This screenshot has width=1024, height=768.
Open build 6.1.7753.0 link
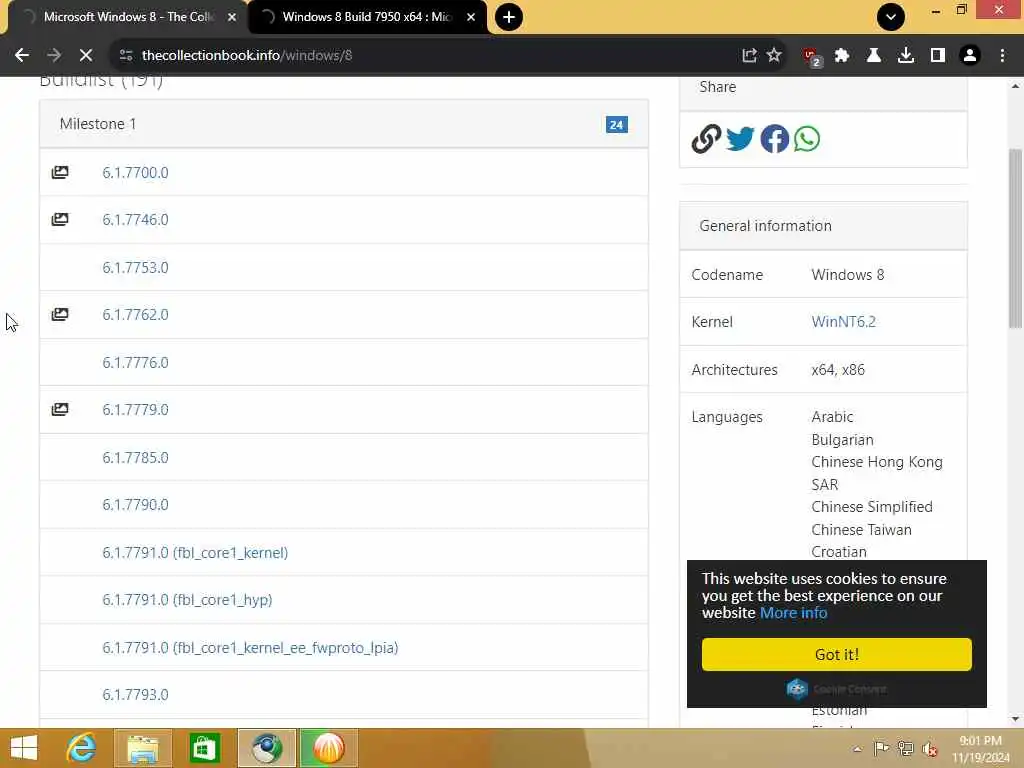[x=135, y=268]
